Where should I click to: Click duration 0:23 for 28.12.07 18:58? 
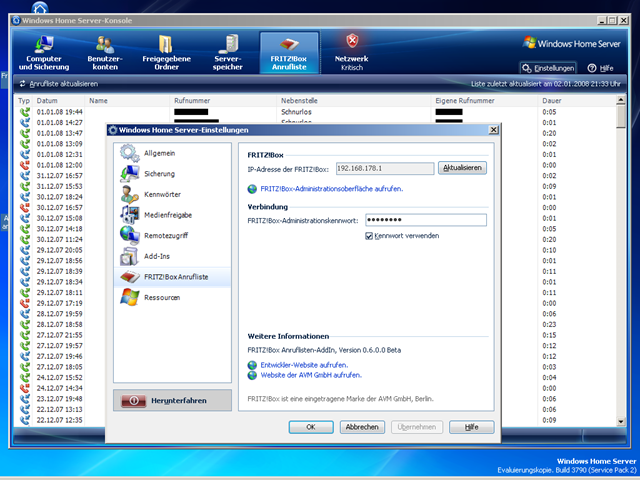point(549,324)
